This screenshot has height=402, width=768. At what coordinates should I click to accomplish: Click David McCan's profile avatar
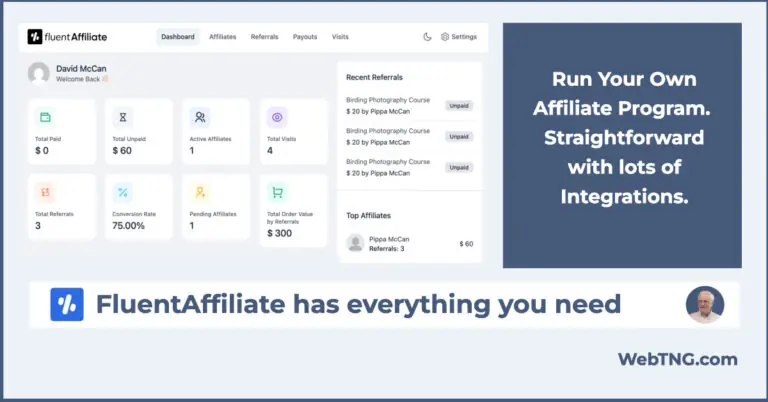pos(39,73)
